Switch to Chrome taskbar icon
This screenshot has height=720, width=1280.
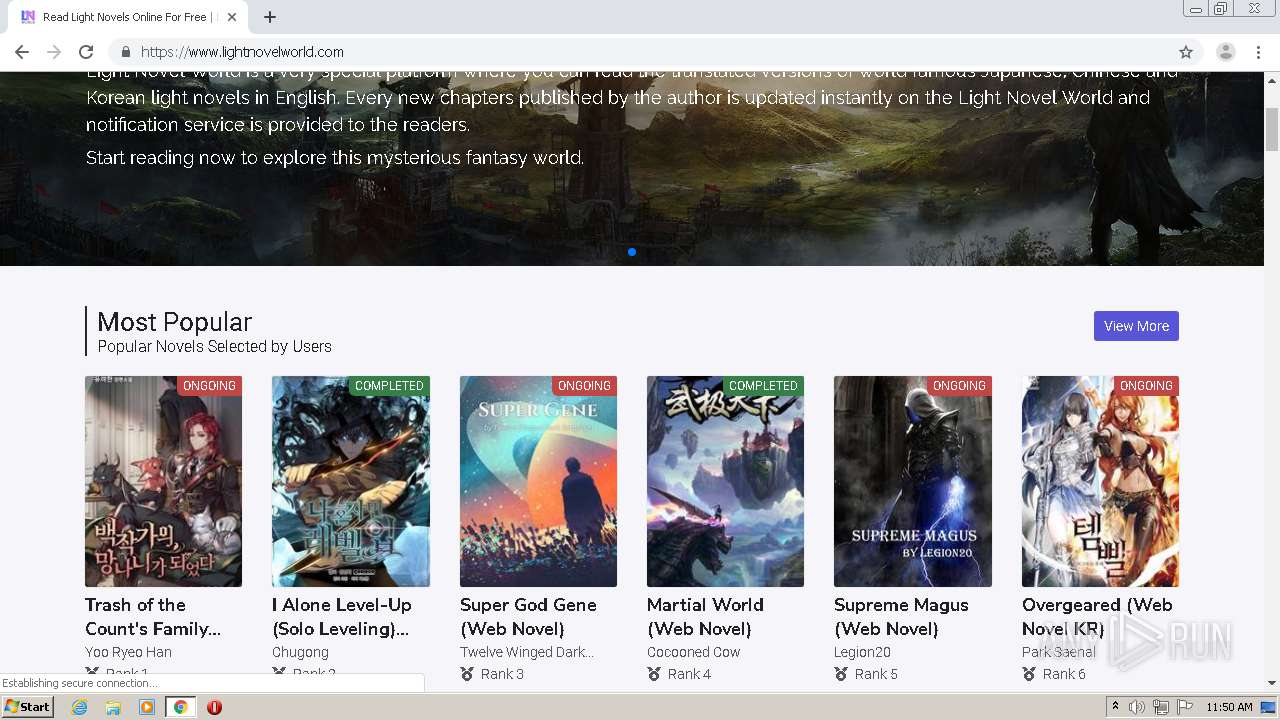click(180, 707)
